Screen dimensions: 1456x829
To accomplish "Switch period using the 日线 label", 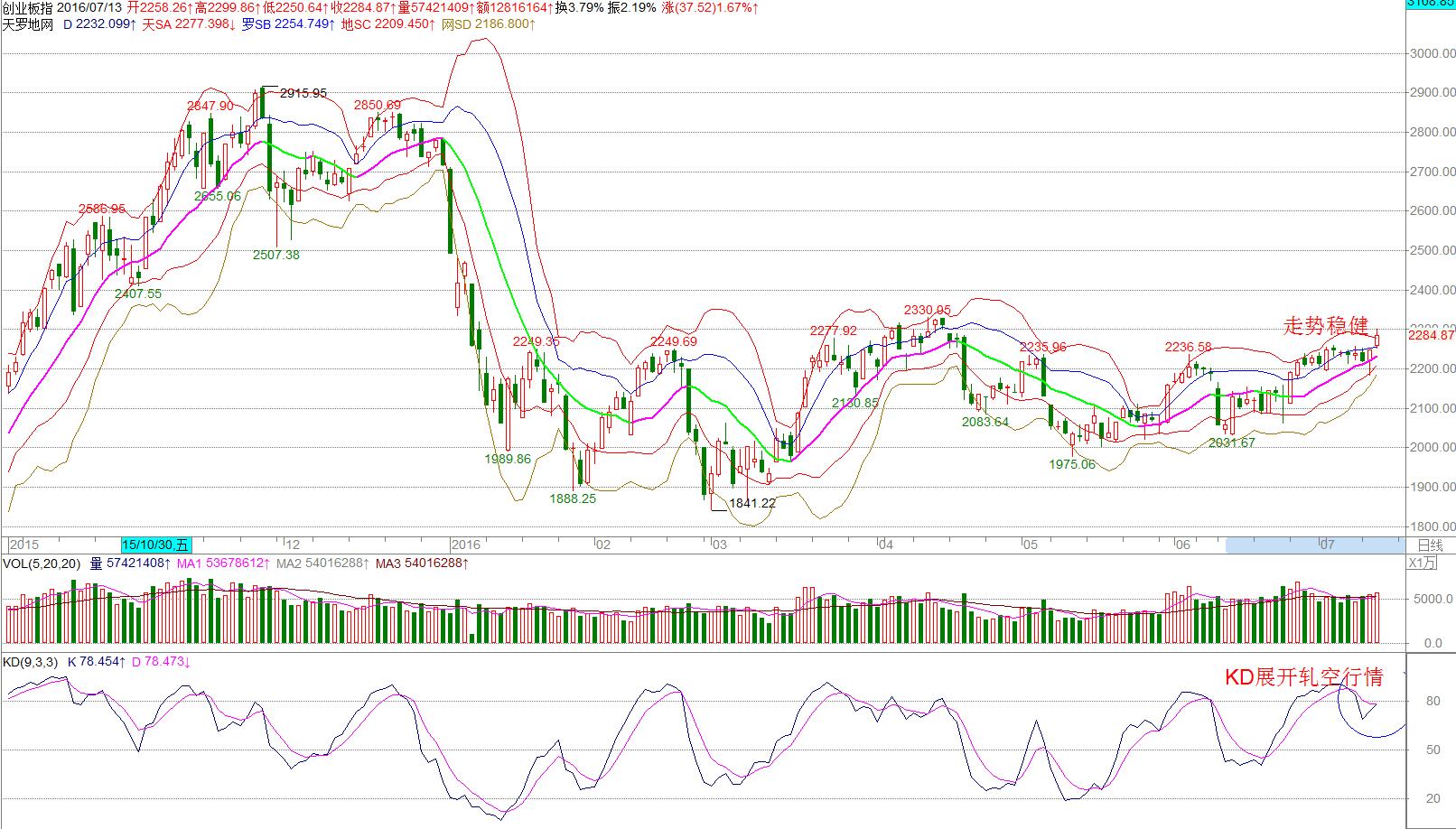I will pyautogui.click(x=1431, y=545).
